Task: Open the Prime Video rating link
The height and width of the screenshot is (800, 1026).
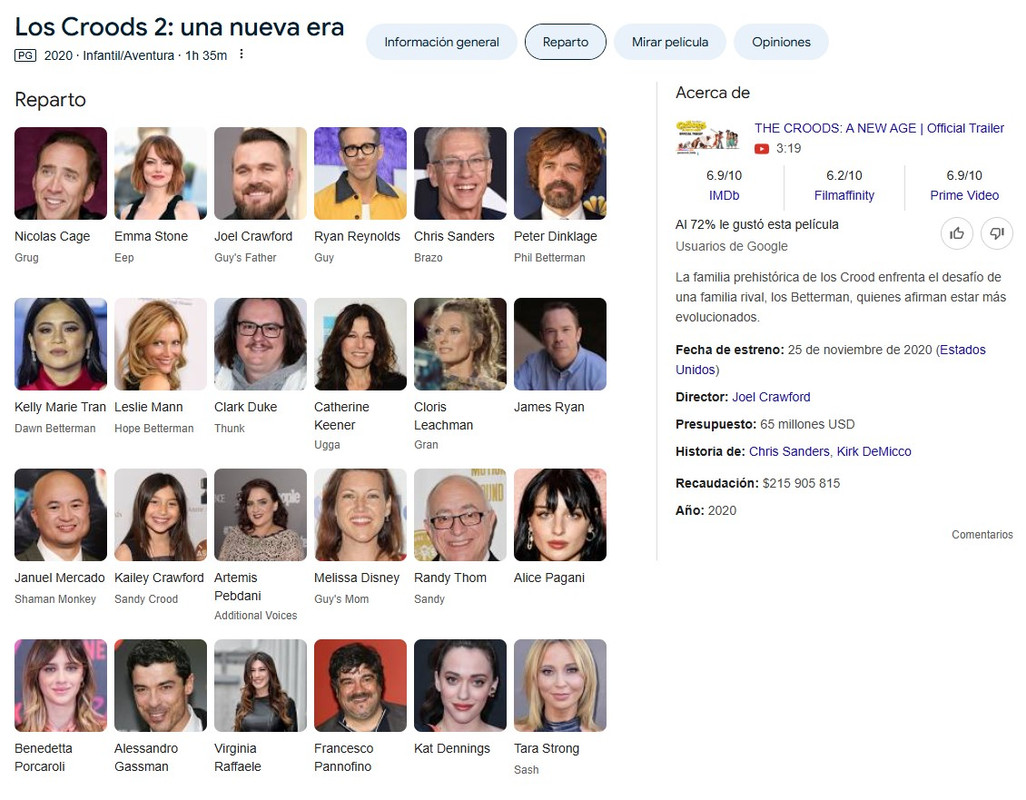Action: point(964,196)
